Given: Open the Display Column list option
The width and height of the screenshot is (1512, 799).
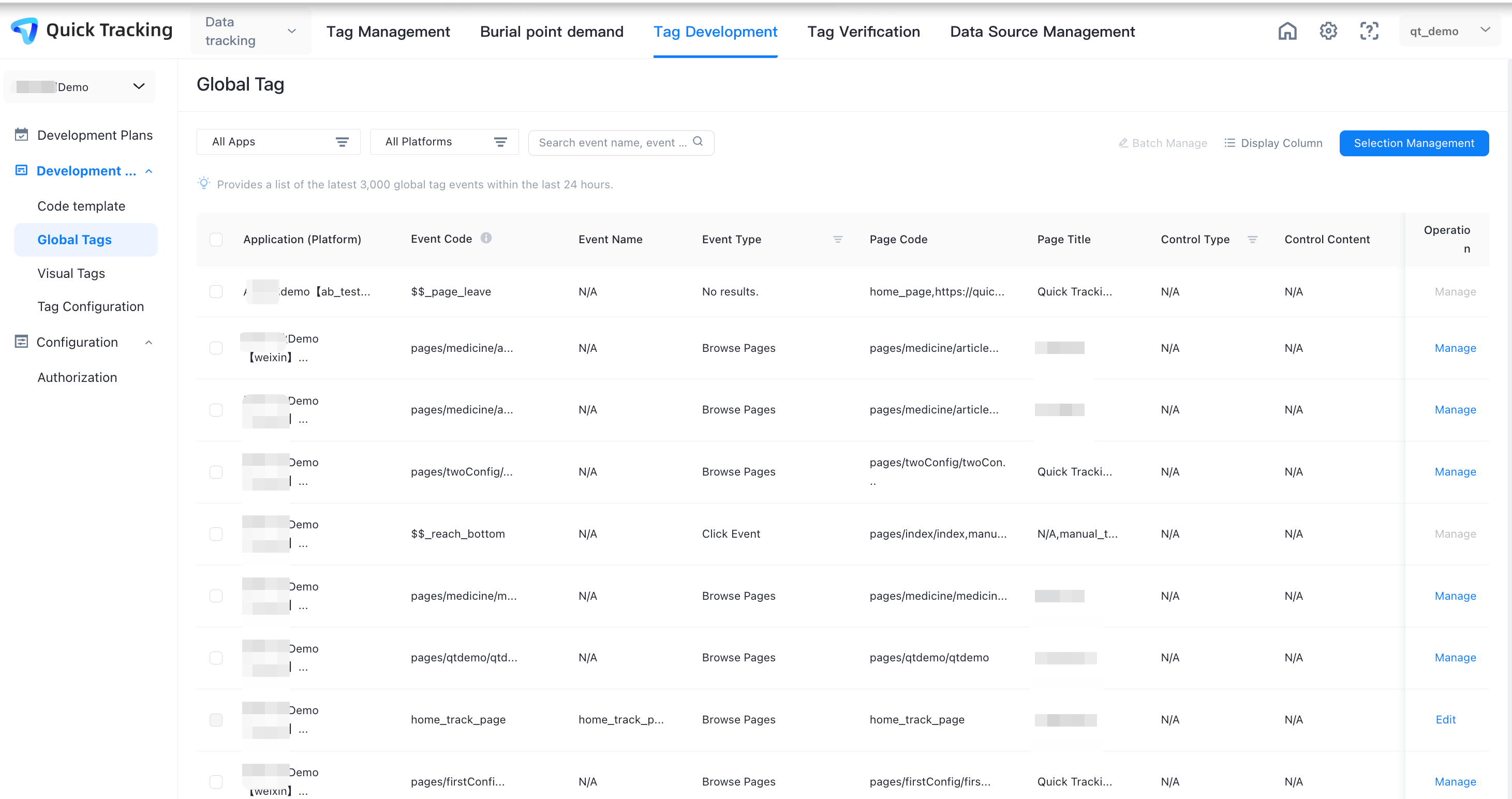Looking at the screenshot, I should (1273, 143).
